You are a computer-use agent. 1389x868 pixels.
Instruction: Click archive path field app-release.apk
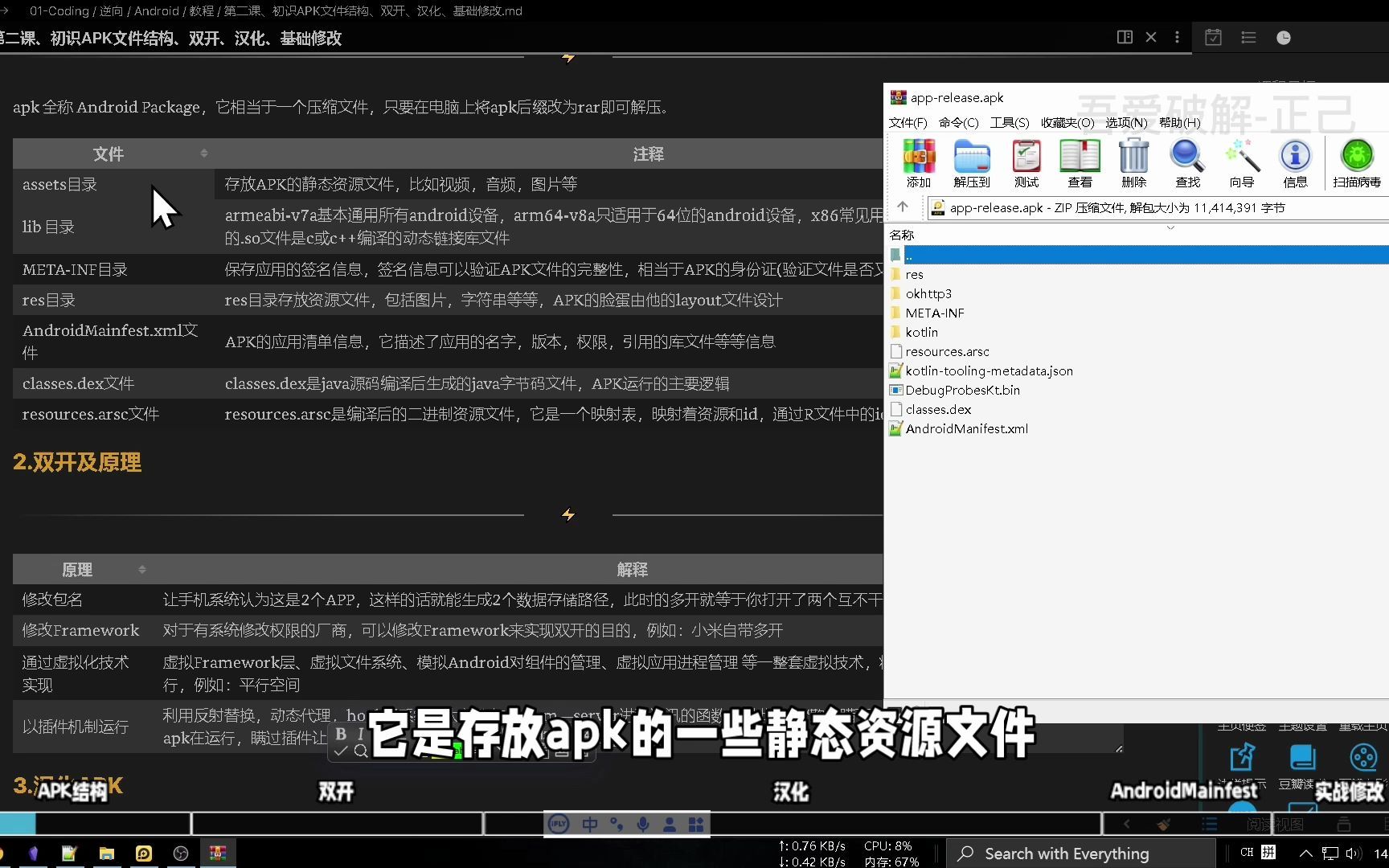1157,207
